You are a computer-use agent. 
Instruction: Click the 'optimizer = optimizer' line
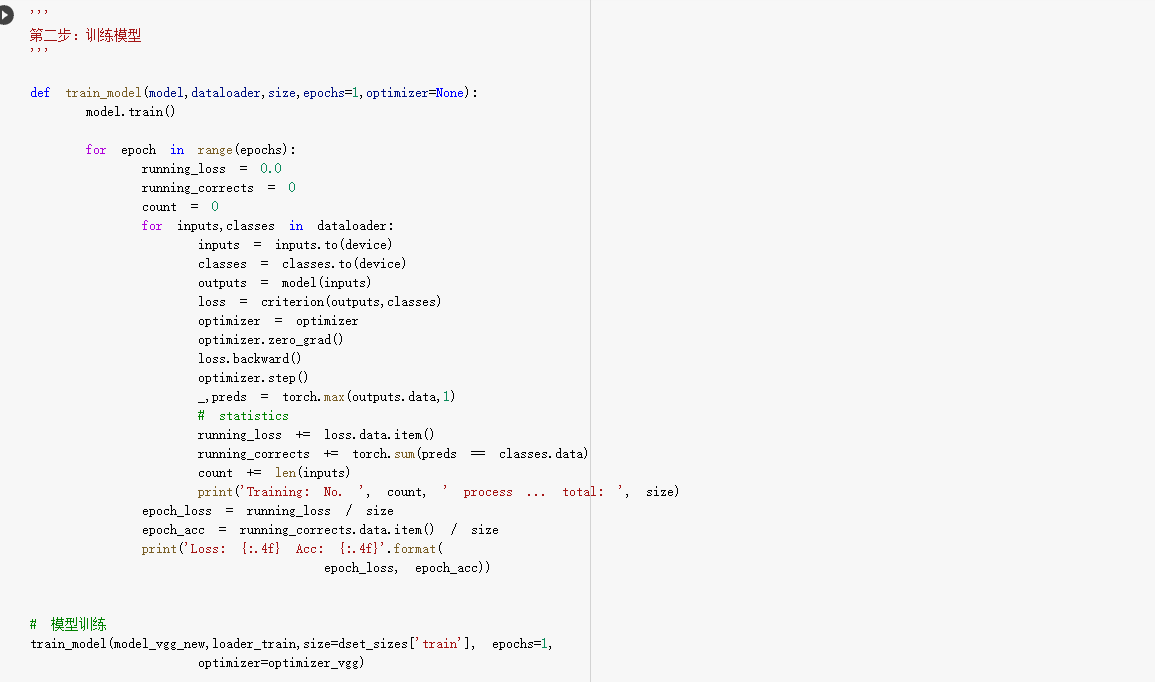(x=278, y=321)
